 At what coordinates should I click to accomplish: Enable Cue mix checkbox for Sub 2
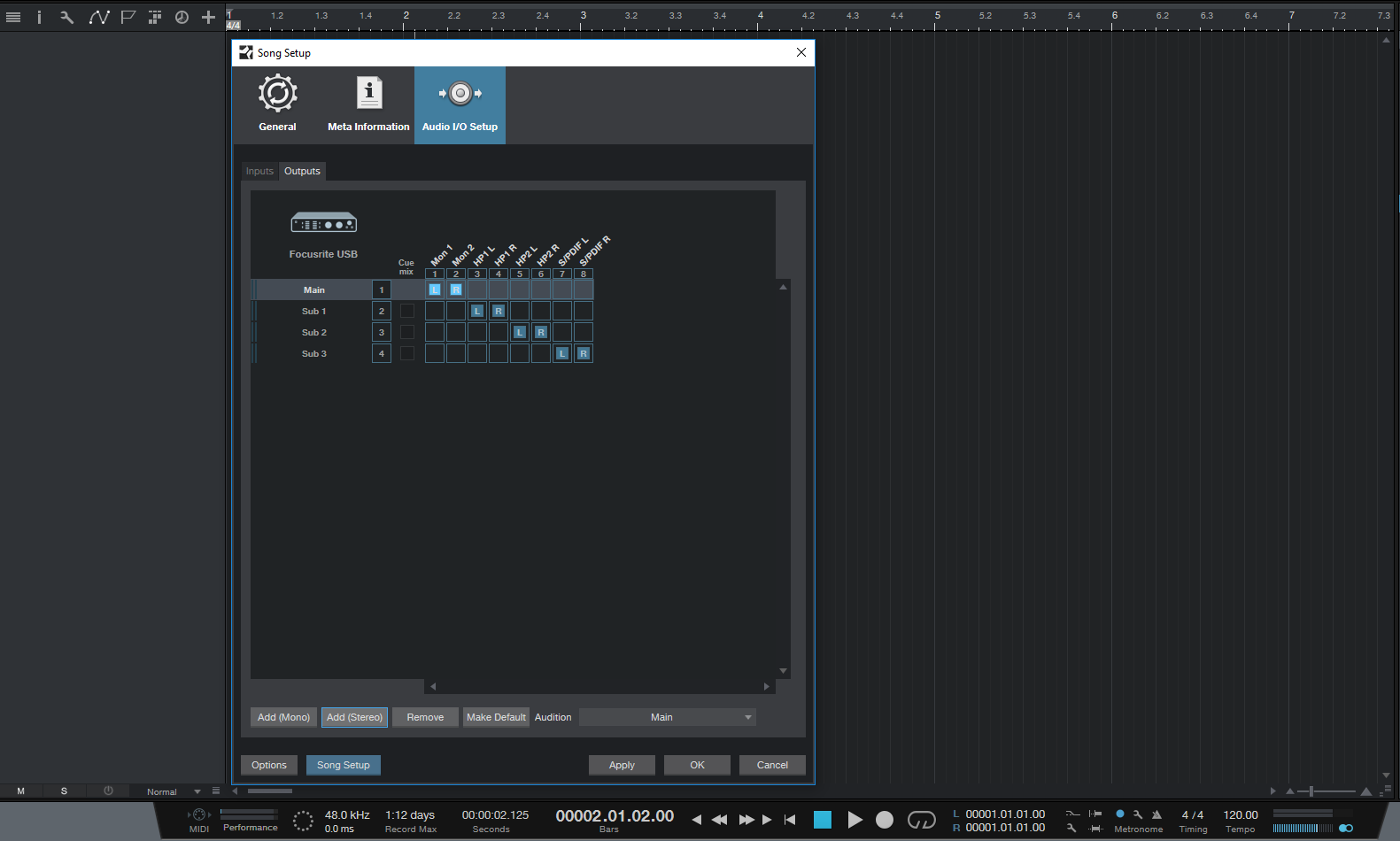407,332
